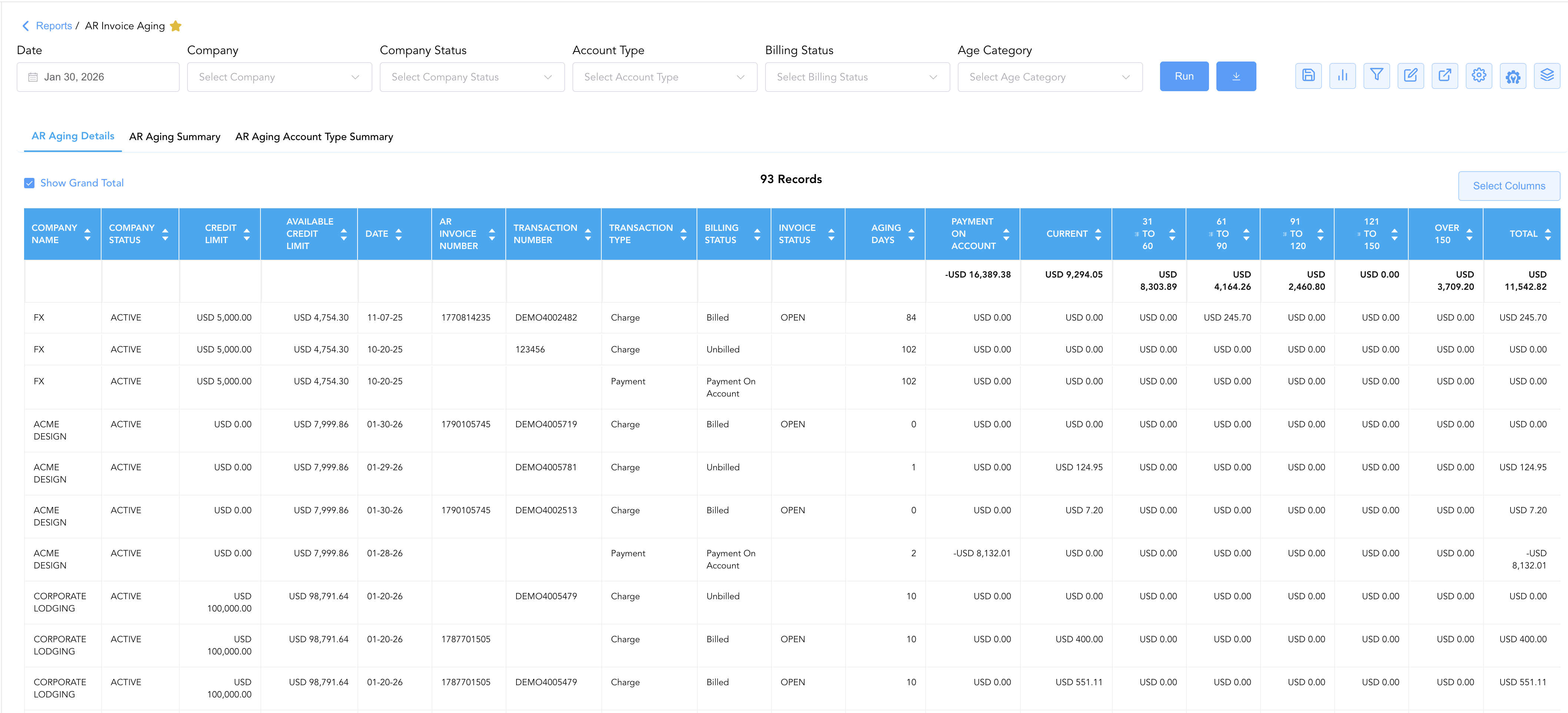
Task: Click the blue download arrow button
Action: click(x=1236, y=76)
